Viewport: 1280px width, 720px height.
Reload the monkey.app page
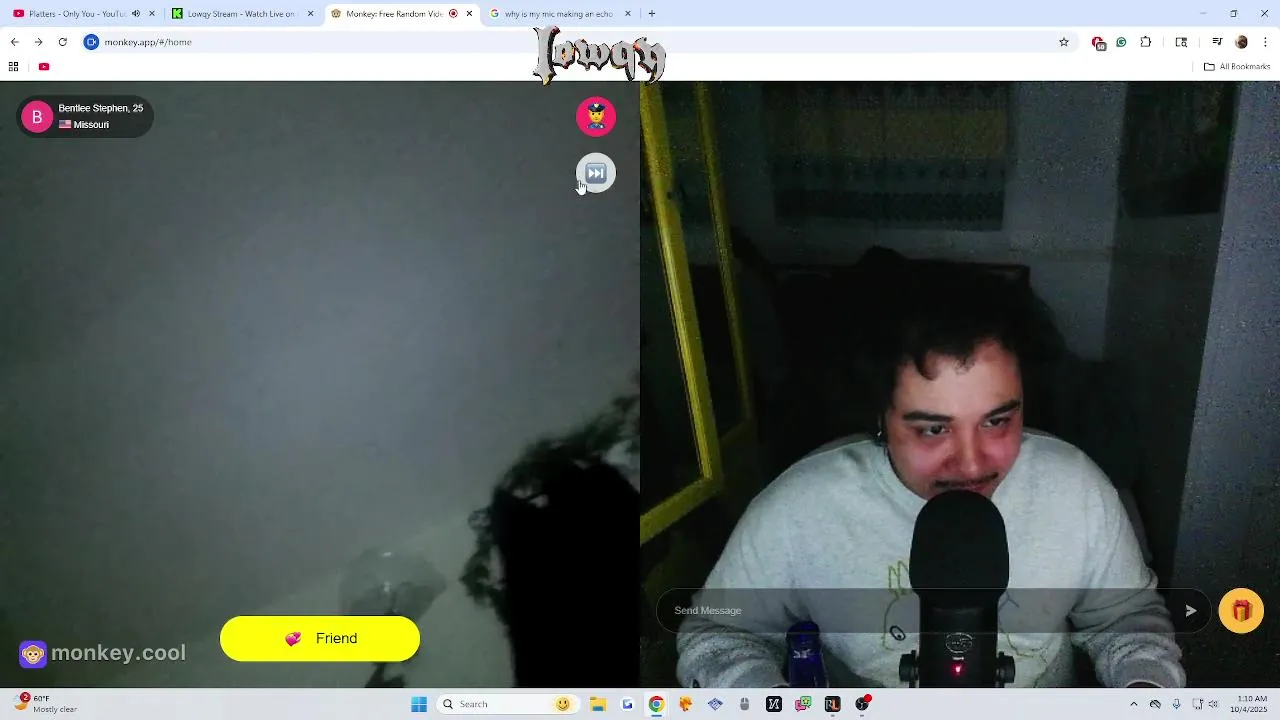(x=62, y=42)
